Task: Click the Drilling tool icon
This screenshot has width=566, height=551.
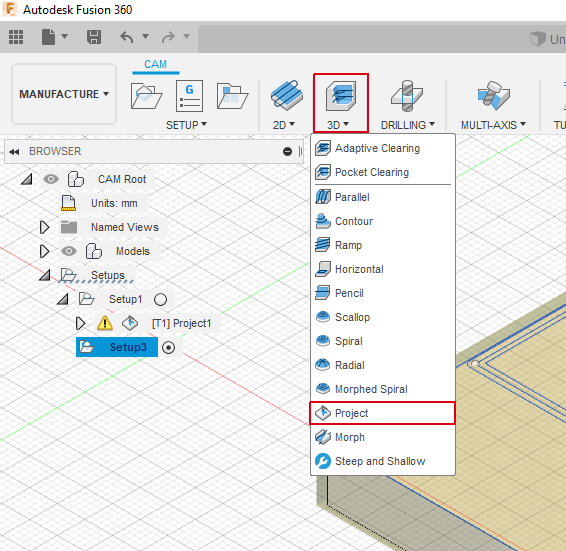Action: pos(407,96)
